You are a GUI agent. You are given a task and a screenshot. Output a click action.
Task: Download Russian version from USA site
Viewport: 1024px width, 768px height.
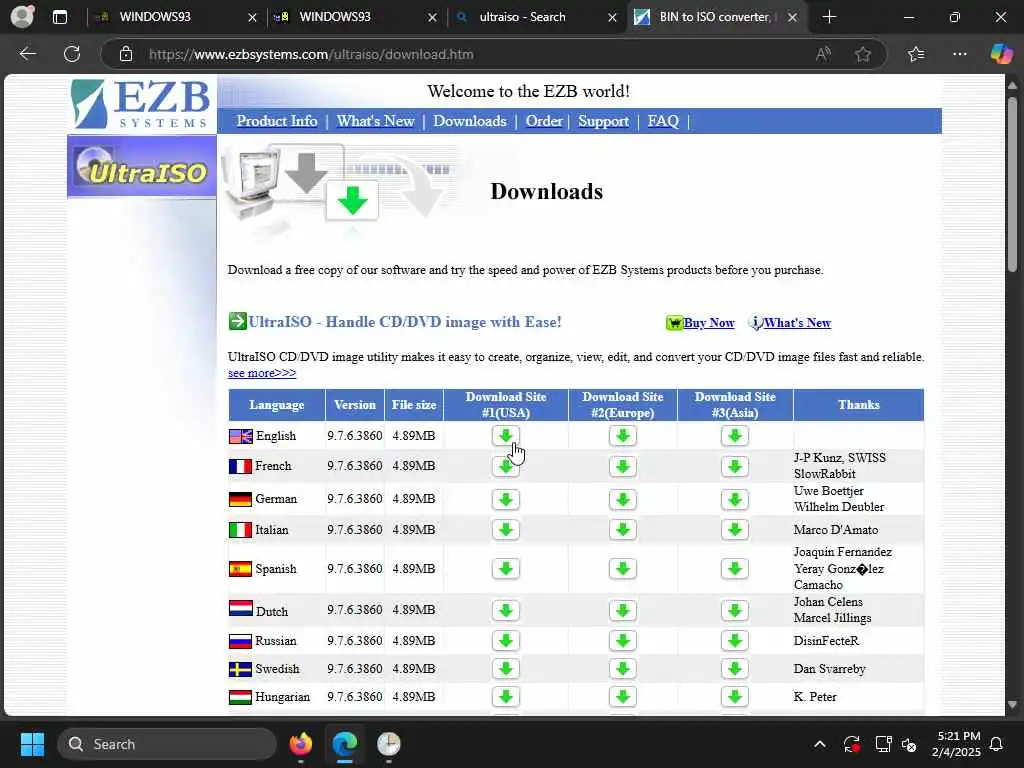(x=505, y=641)
